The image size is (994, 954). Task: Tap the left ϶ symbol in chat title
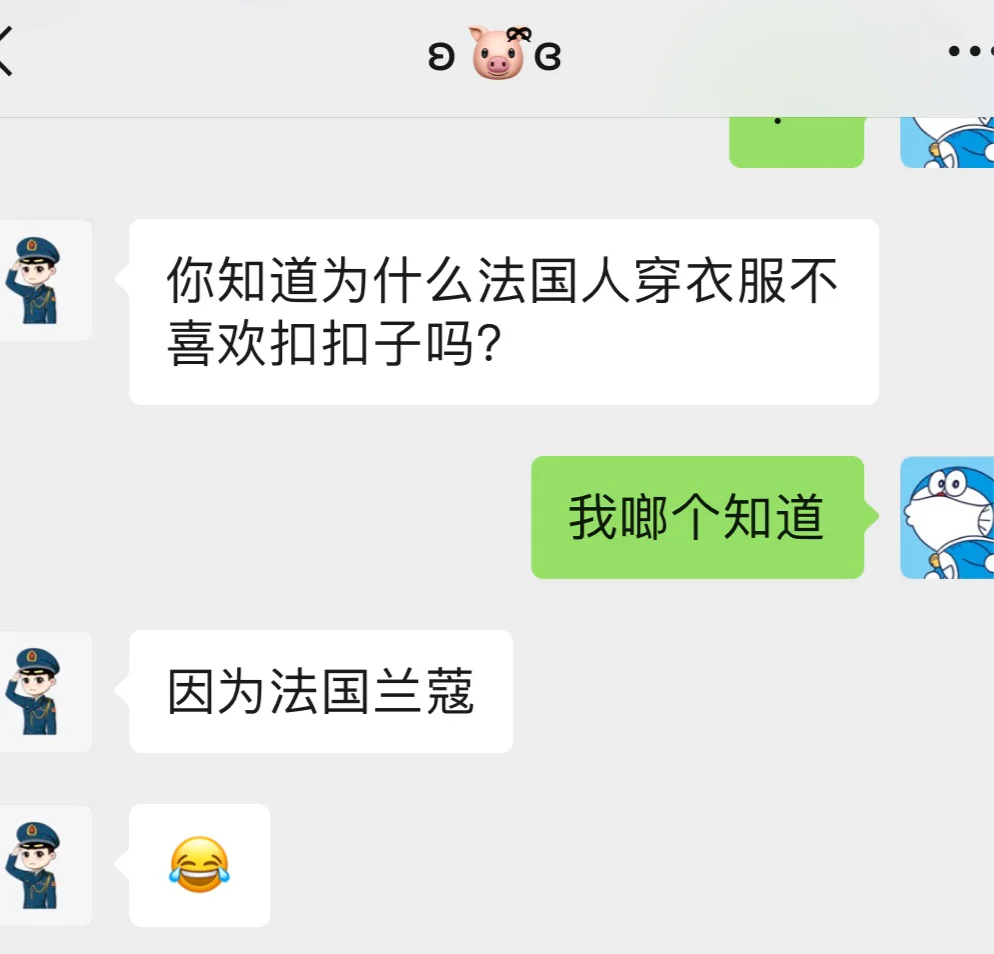click(441, 56)
